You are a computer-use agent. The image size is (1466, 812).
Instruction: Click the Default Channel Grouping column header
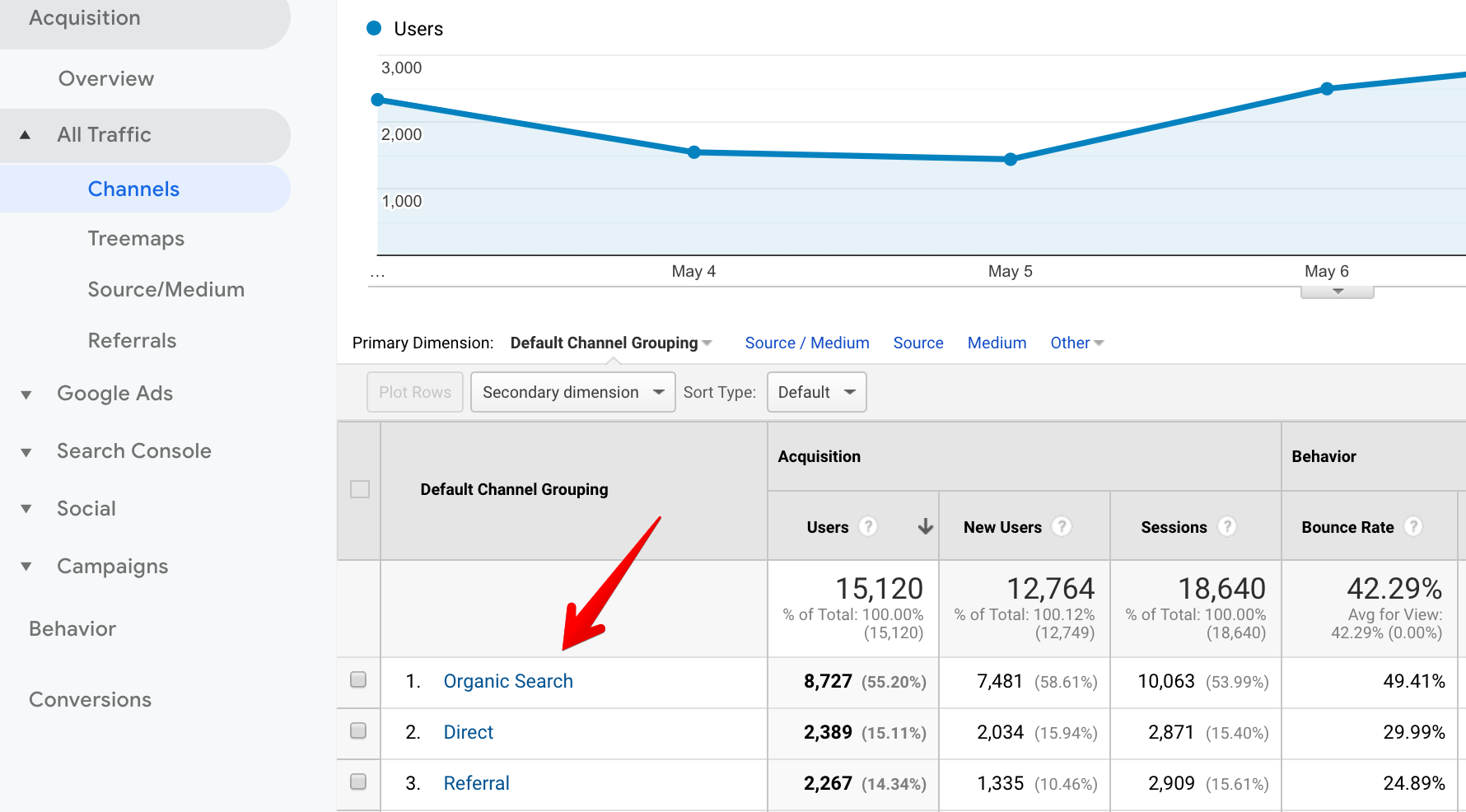(514, 489)
